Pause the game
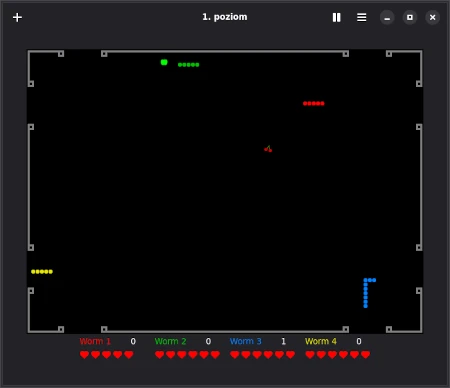 [x=337, y=17]
